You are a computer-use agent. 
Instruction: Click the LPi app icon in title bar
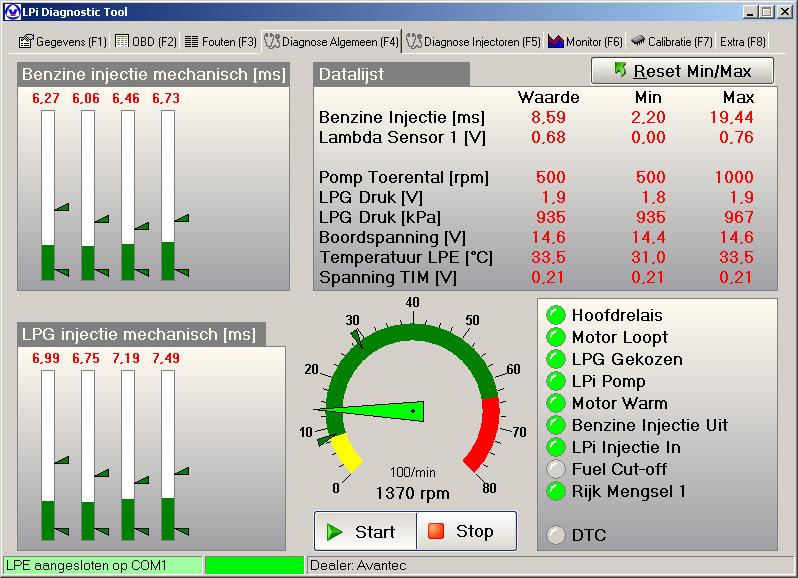[12, 12]
